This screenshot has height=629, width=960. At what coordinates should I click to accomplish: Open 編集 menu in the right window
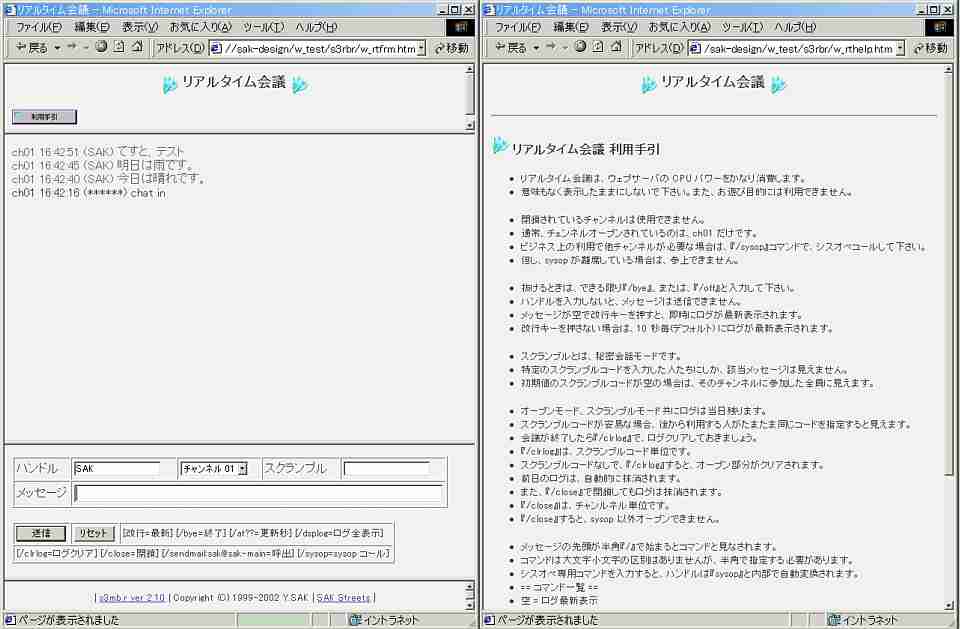[571, 27]
